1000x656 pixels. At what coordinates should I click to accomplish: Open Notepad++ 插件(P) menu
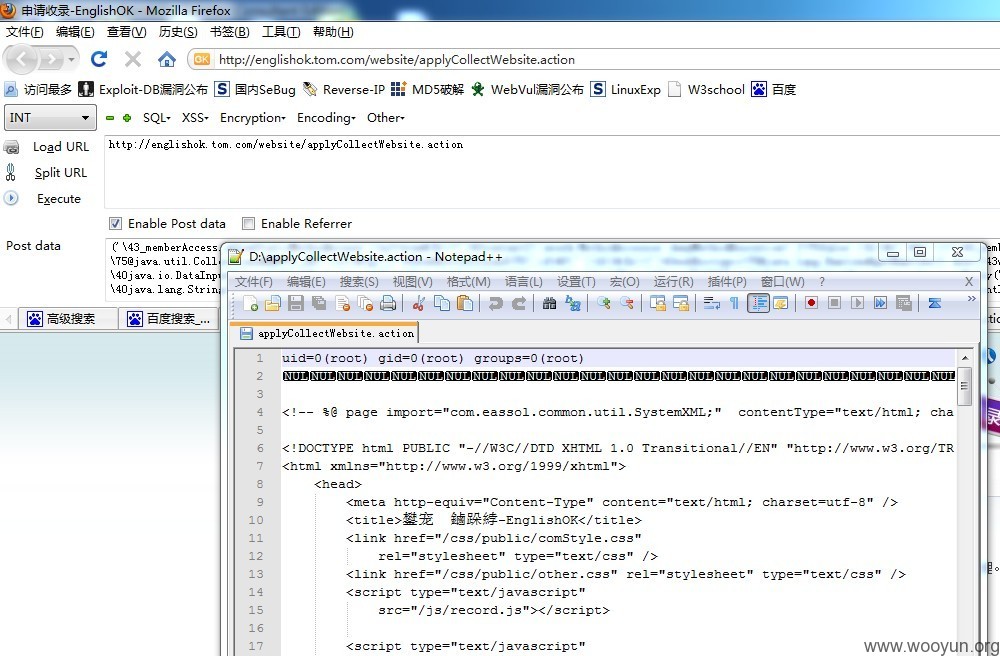point(726,282)
